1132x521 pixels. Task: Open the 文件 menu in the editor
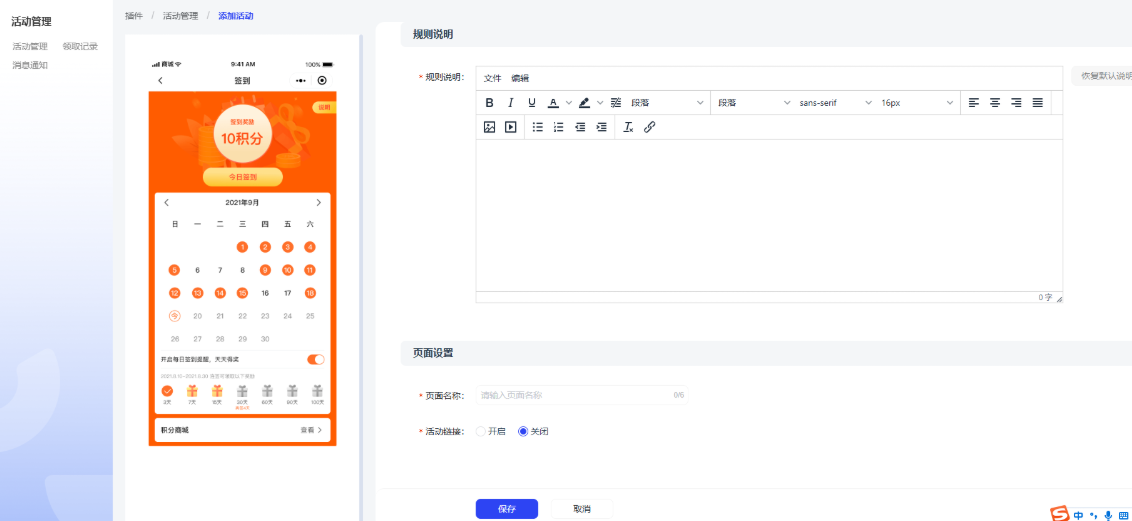[x=492, y=78]
